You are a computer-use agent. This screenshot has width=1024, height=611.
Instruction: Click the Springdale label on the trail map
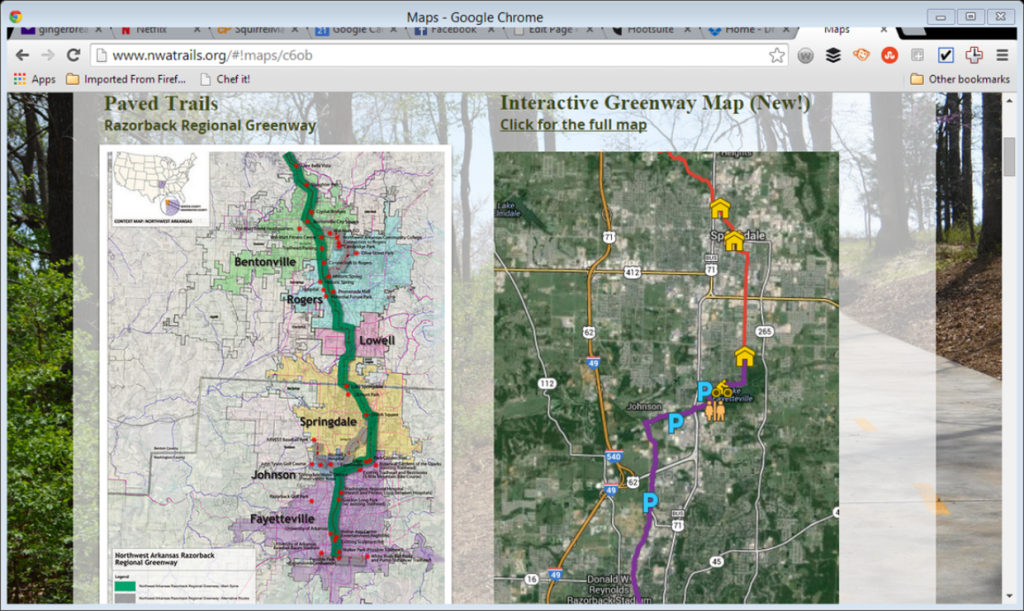tap(328, 422)
